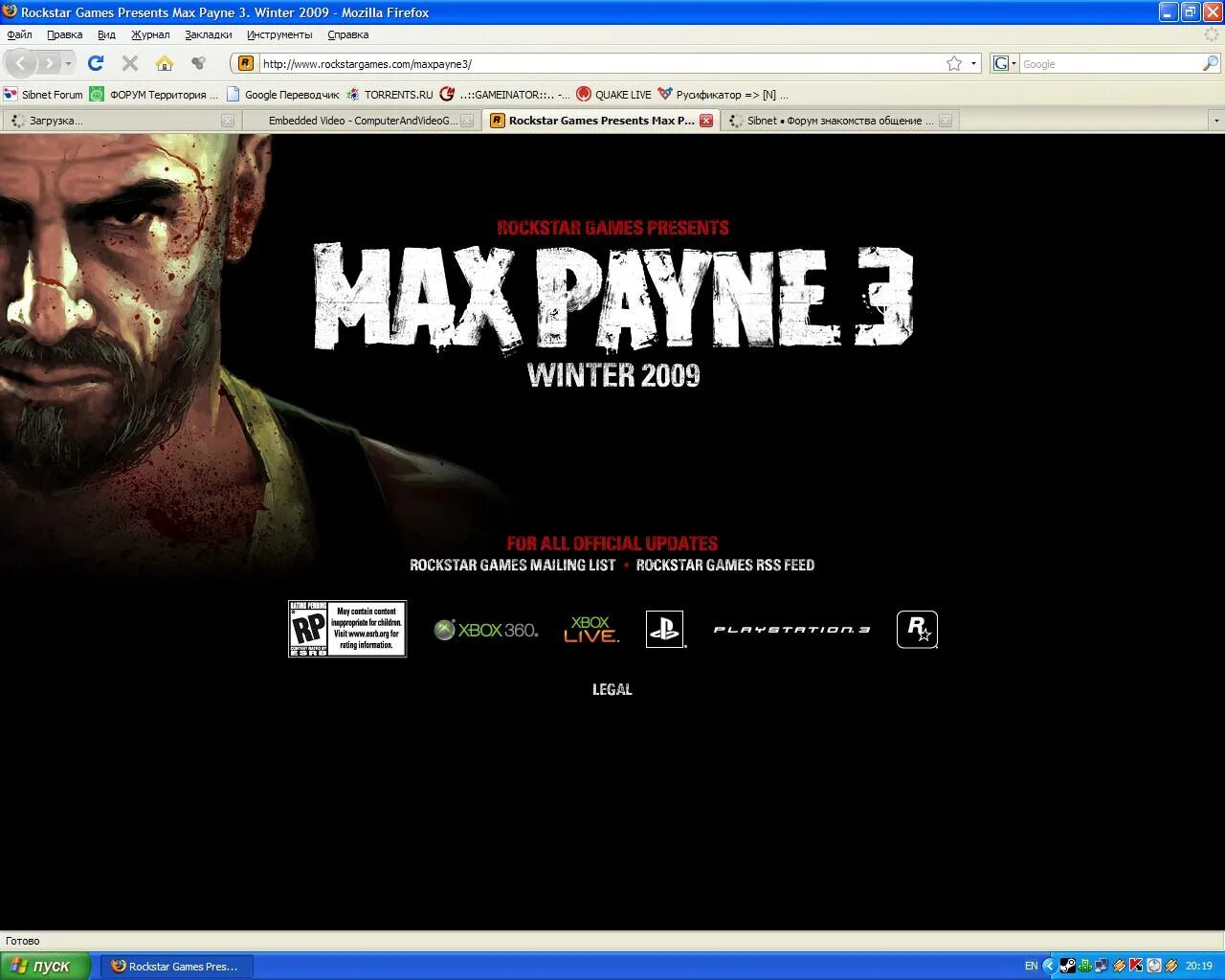
Task: Open the Rockstar Games RSS Feed link
Action: pos(725,565)
